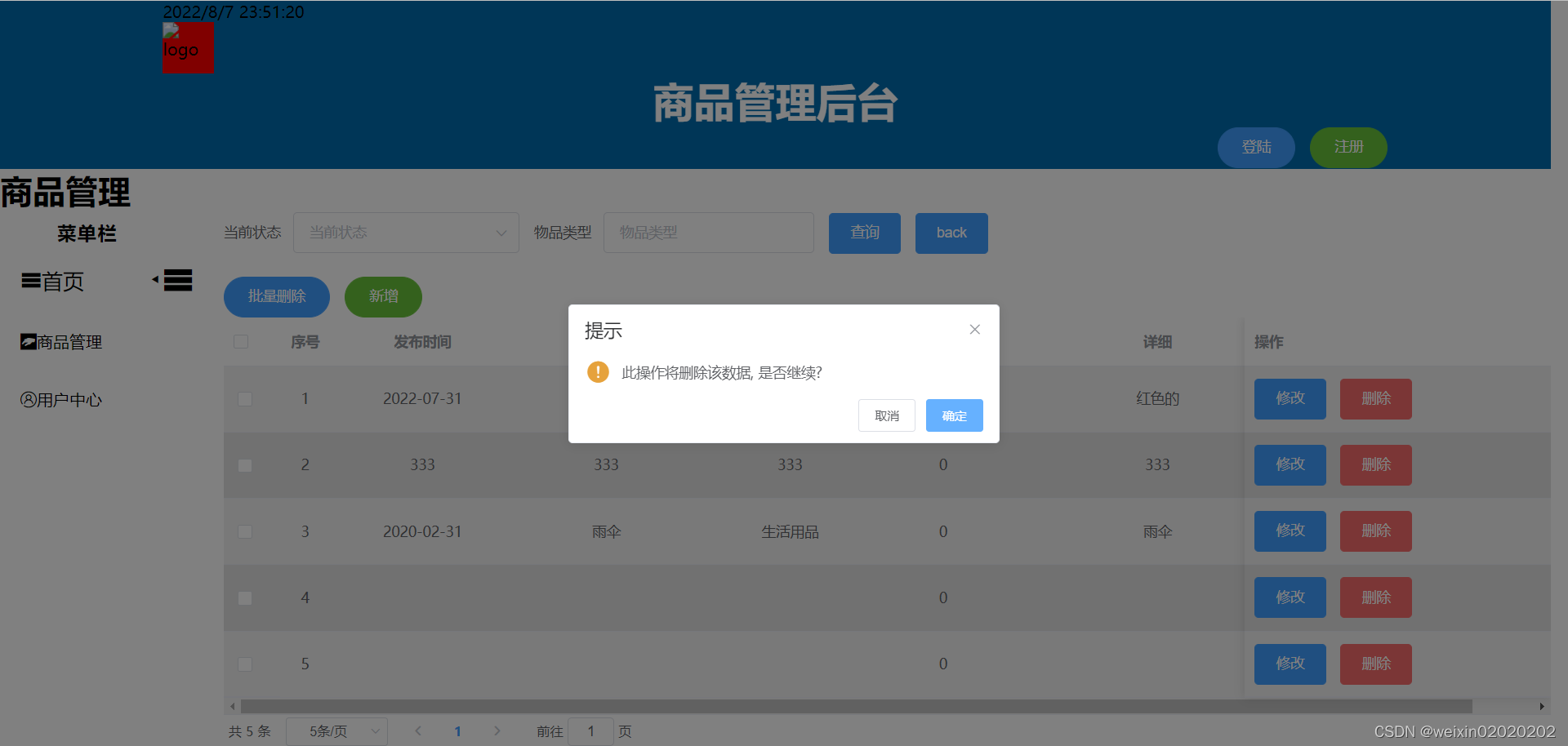Click the hamburger icon at sidebar top right

pos(177,280)
